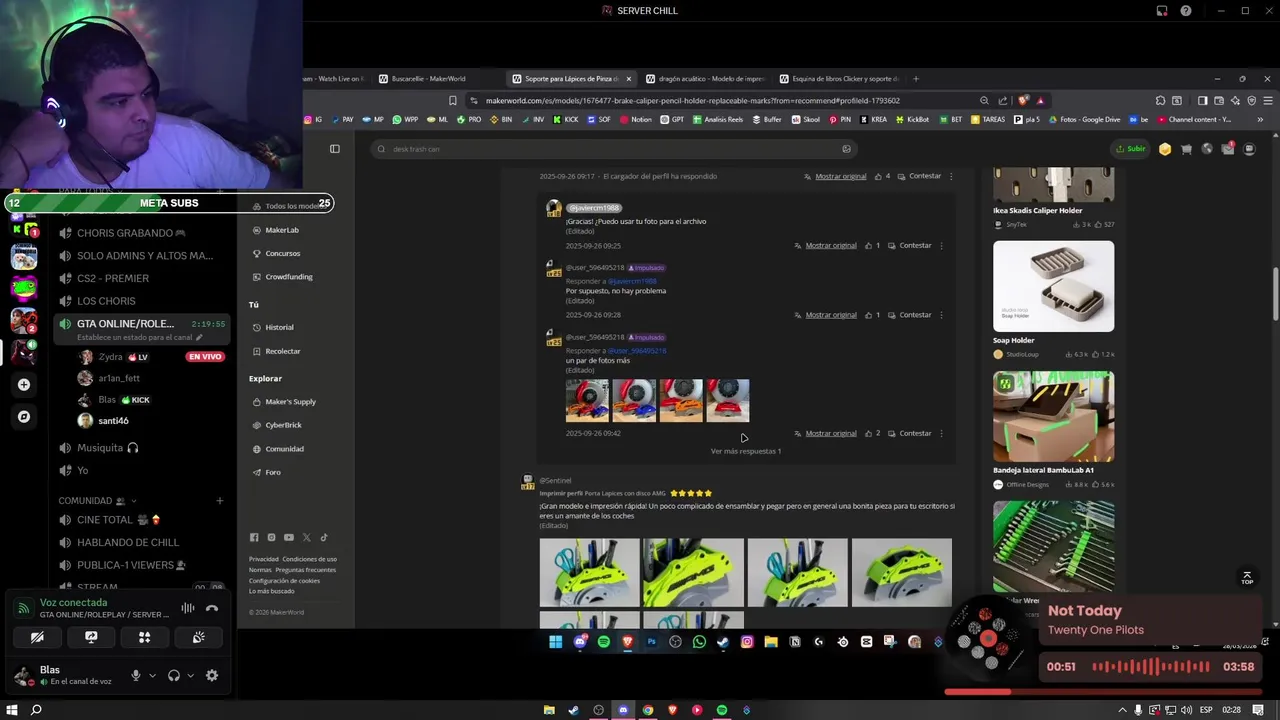Open MakerWorld notifications with red badge

pos(1228,149)
